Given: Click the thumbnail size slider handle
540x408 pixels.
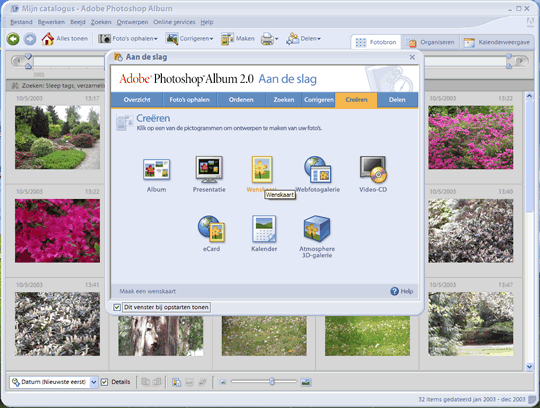Looking at the screenshot, I should (x=272, y=381).
